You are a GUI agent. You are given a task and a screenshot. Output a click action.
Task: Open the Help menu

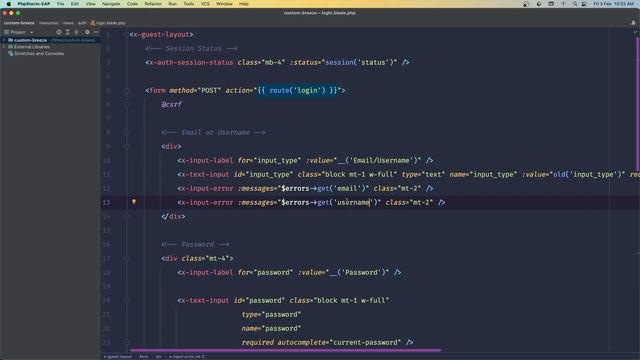pyautogui.click(x=244, y=4)
